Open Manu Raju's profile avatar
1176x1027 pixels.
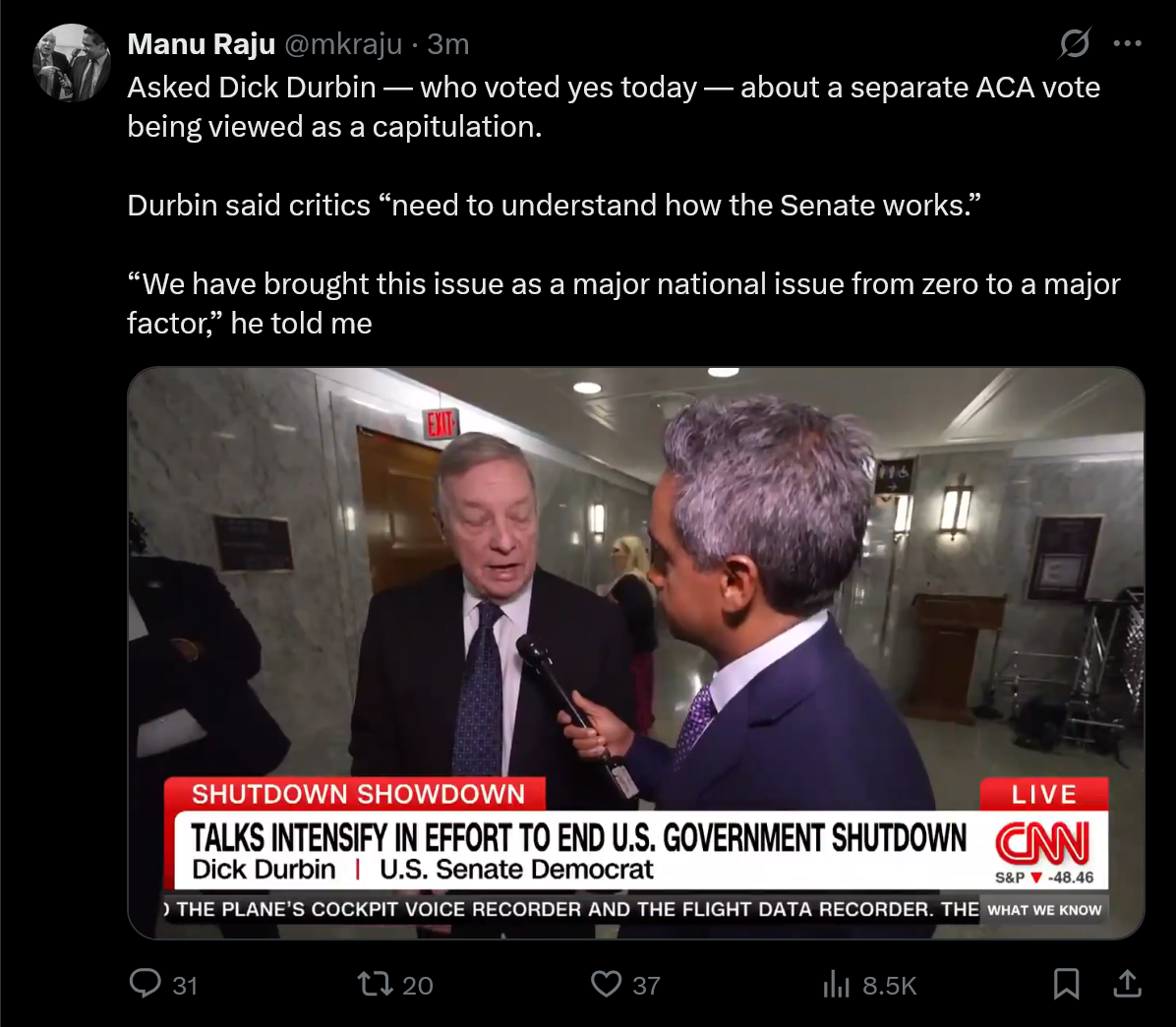pos(71,63)
